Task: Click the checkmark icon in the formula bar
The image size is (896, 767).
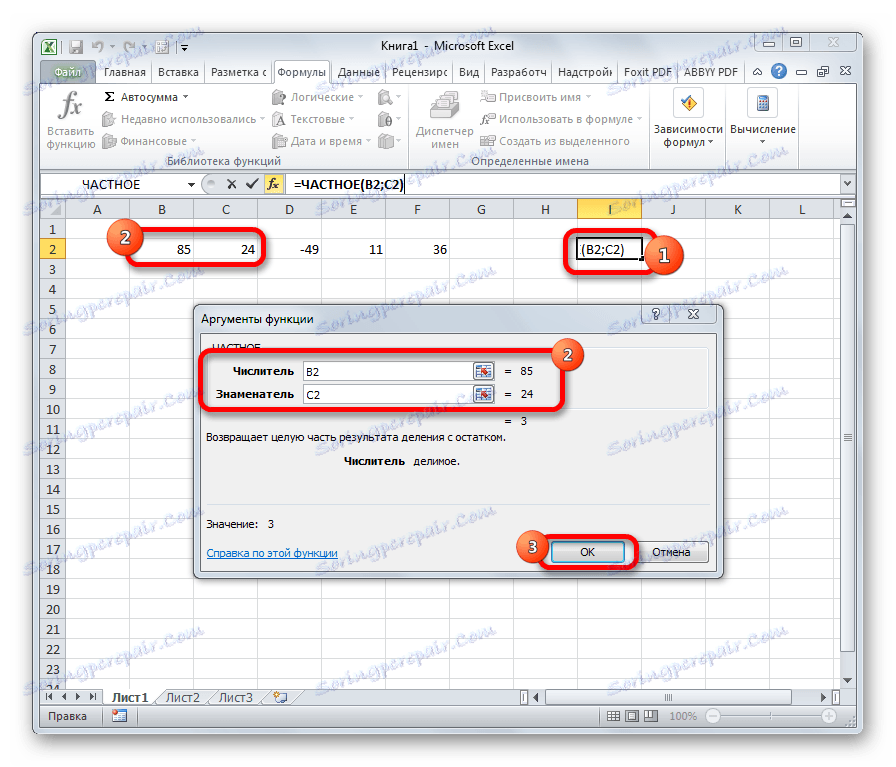Action: (251, 184)
